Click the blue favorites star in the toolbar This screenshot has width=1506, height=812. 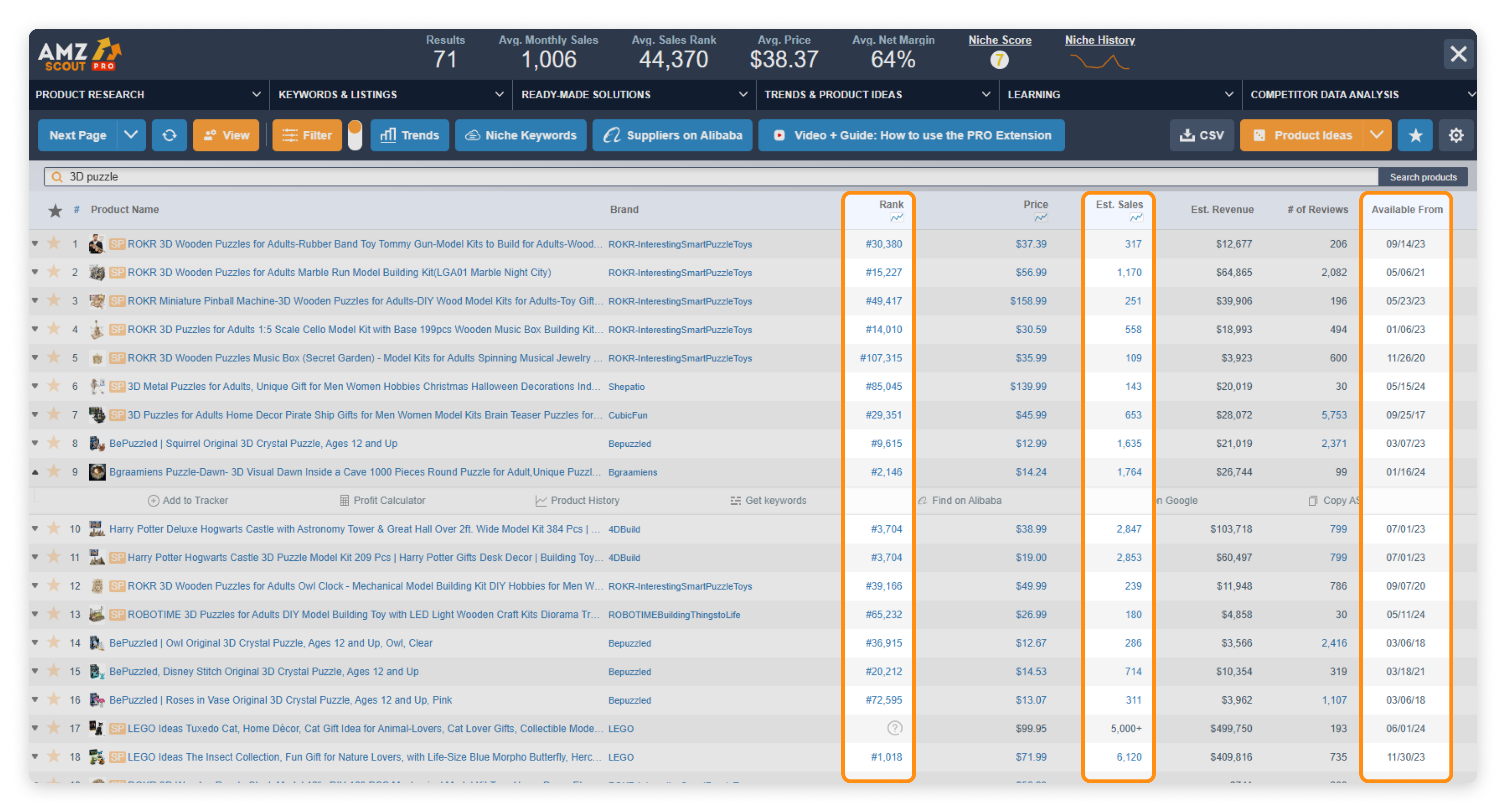(1415, 135)
